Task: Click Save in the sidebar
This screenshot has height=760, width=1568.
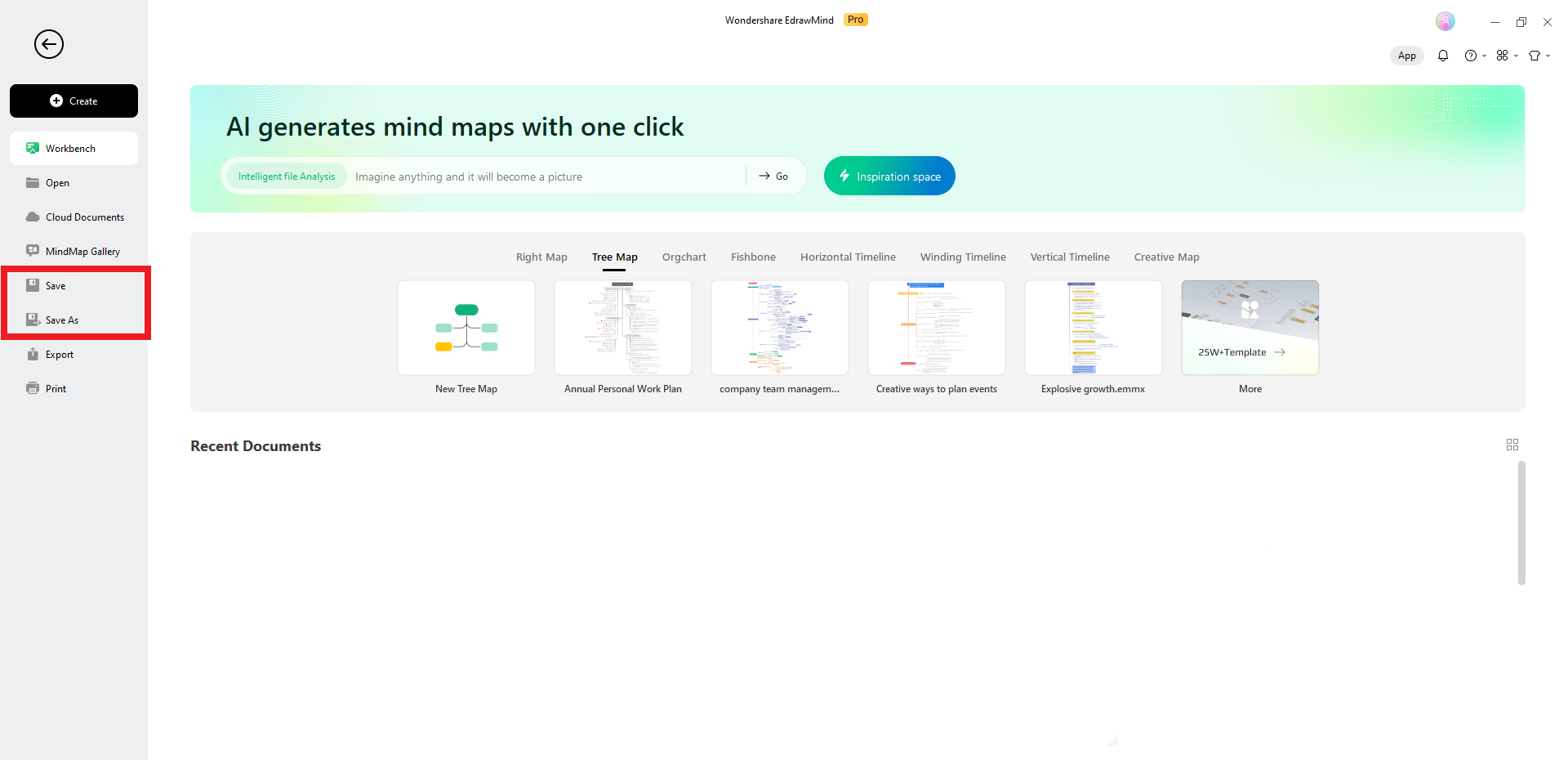Action: tap(73, 286)
